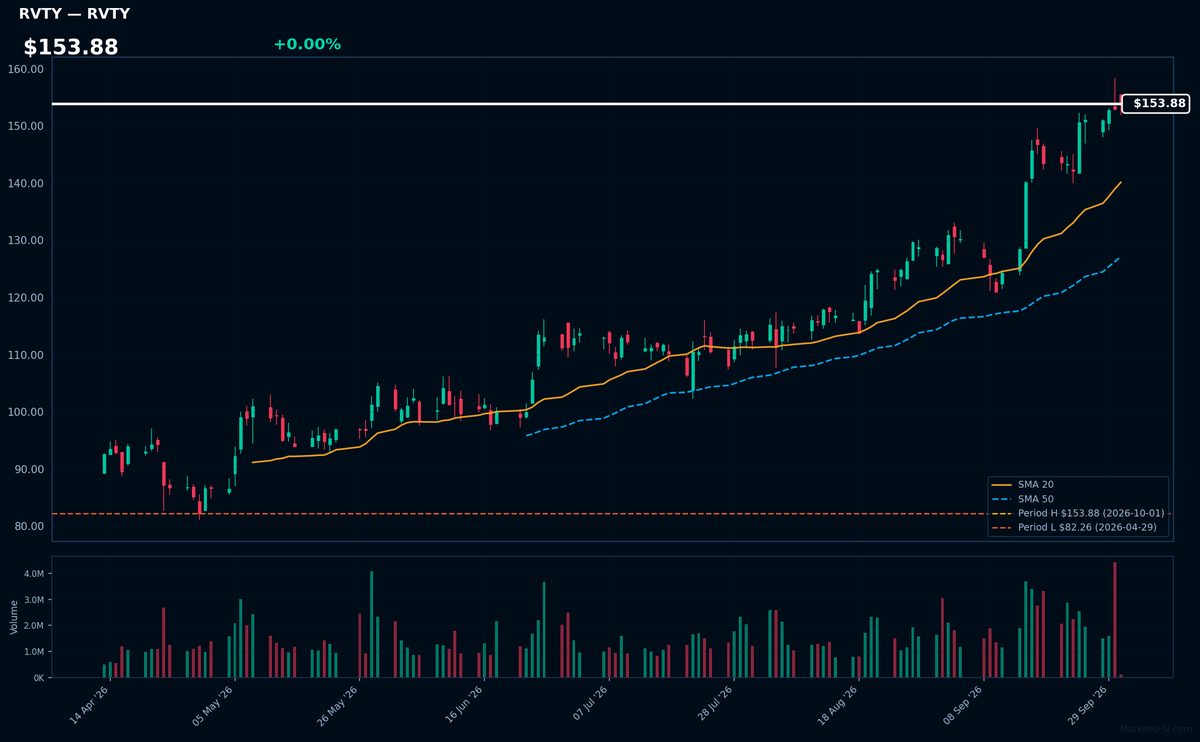Click the 90.00 price axis label
Viewport: 1200px width, 742px height.
point(28,469)
